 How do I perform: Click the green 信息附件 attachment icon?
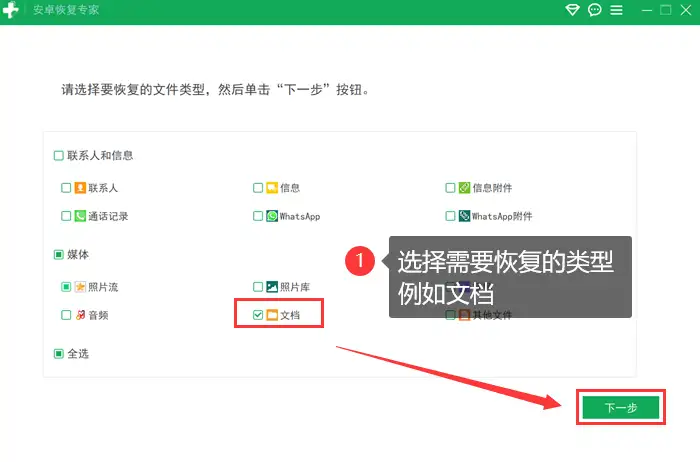point(464,188)
